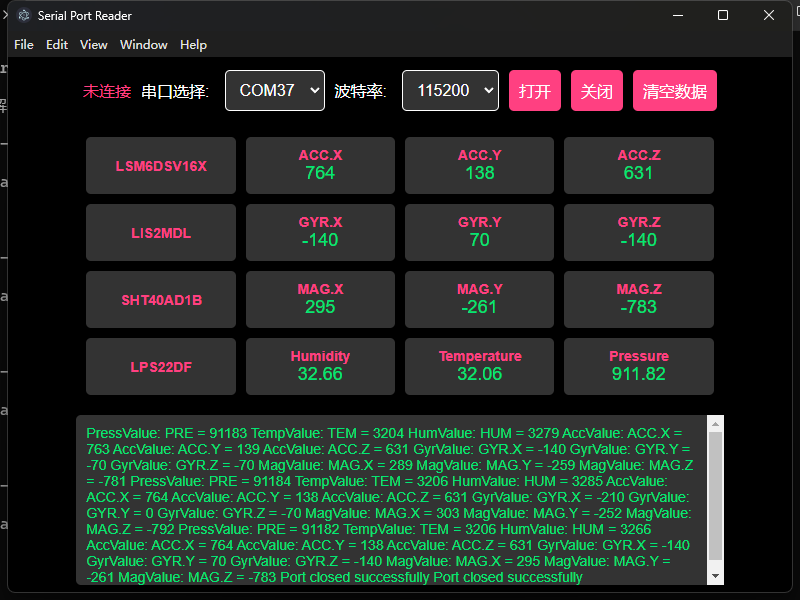Click the 未连接 connection status label
This screenshot has width=800, height=600.
tap(107, 91)
